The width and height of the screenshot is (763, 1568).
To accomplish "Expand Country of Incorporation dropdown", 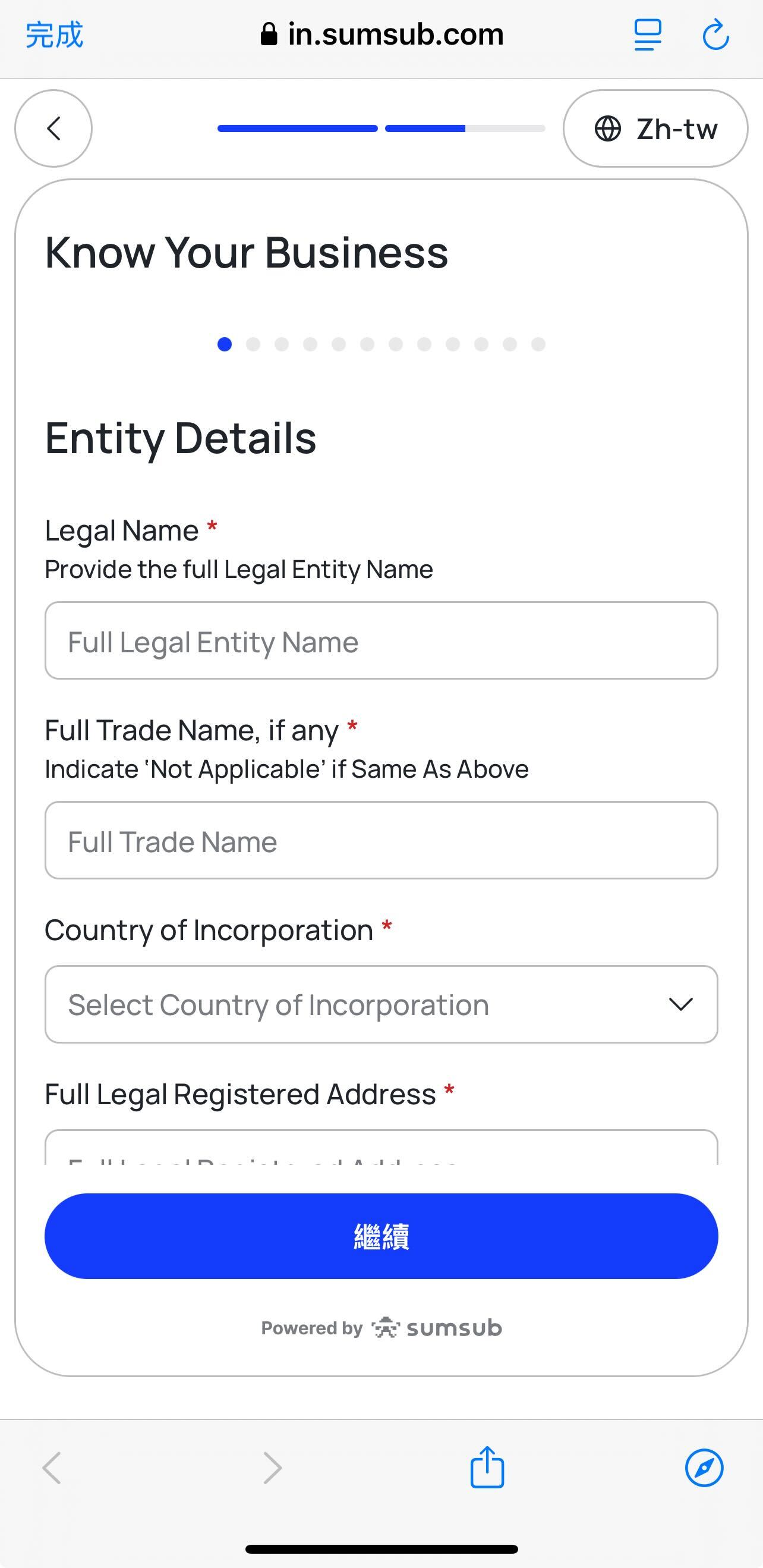I will (x=365, y=1004).
